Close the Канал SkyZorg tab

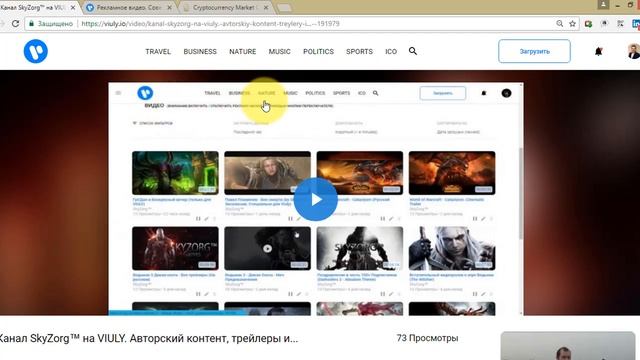pos(73,8)
